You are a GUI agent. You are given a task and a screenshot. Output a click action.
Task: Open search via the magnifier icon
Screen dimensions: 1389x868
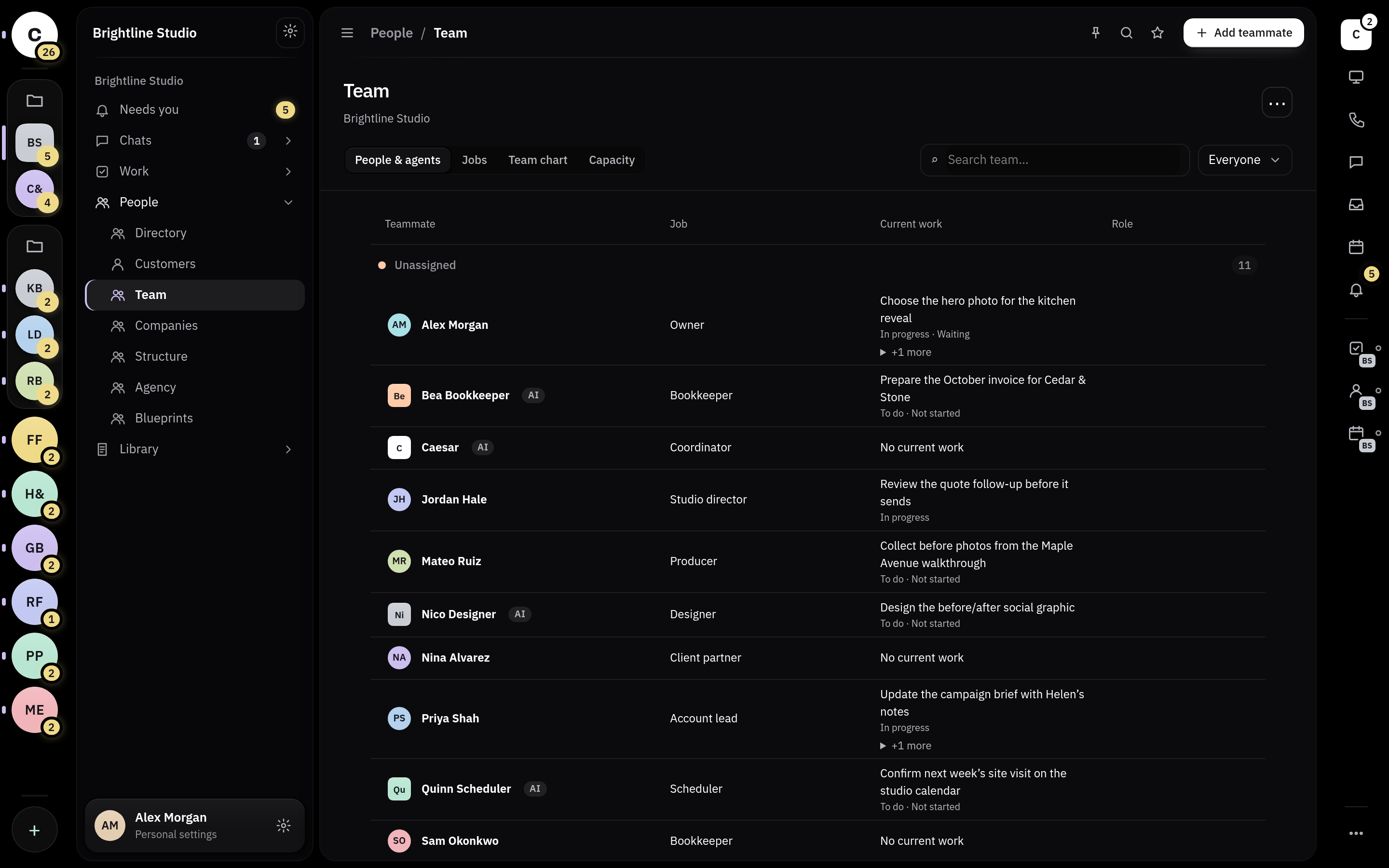coord(1126,33)
